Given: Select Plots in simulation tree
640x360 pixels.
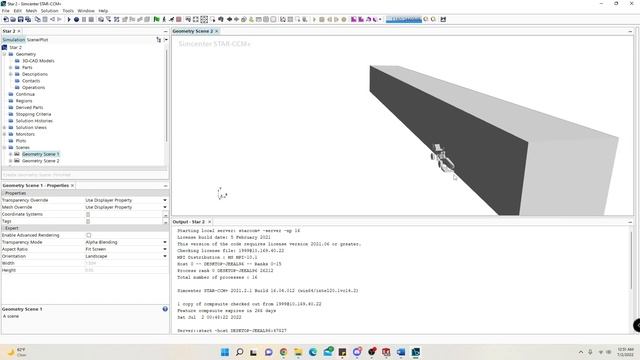Looking at the screenshot, I should [21, 141].
